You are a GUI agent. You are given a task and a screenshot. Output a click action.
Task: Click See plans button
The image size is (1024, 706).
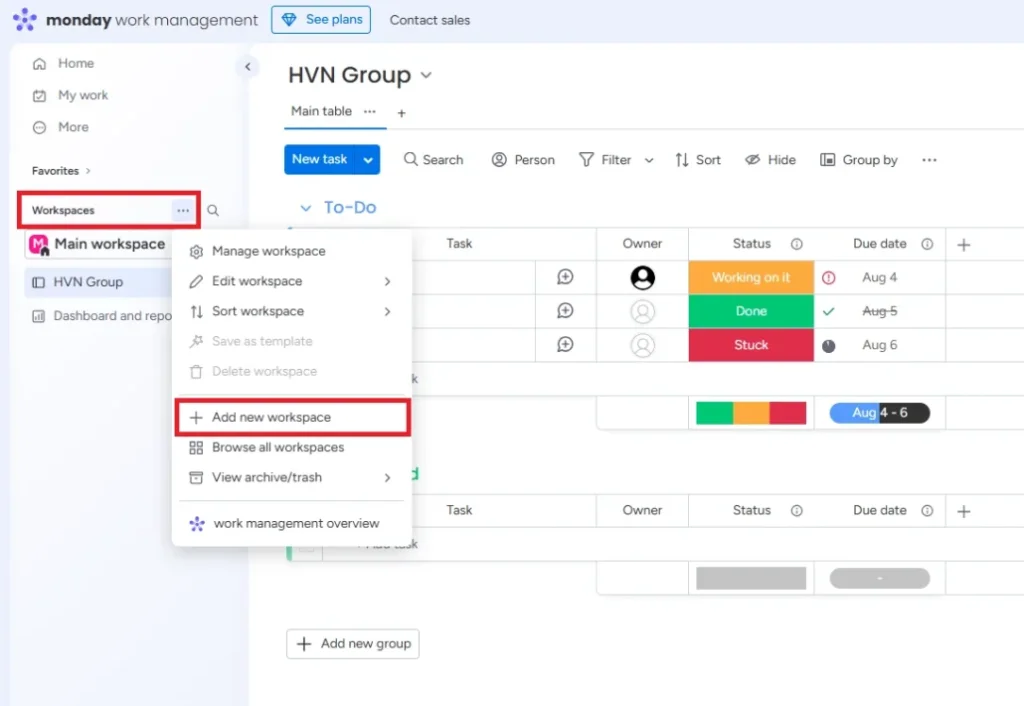[321, 20]
